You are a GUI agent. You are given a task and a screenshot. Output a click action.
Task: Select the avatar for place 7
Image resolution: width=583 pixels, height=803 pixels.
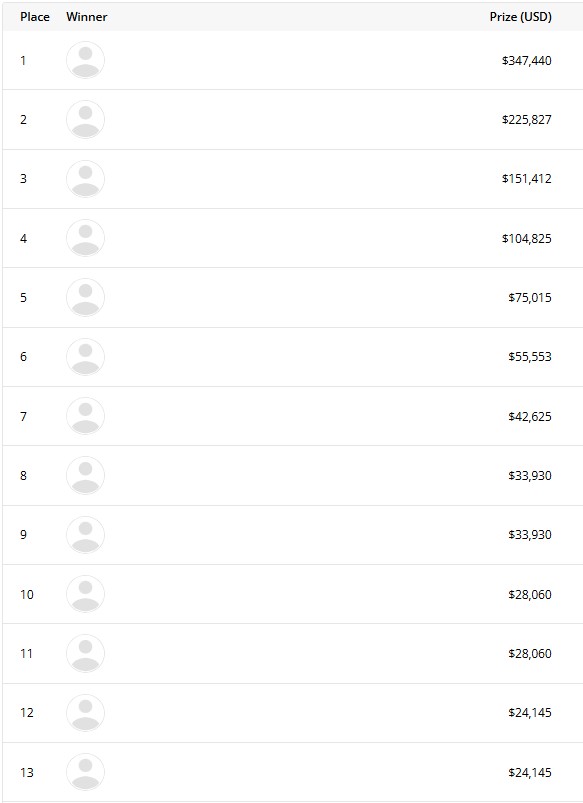coord(86,416)
